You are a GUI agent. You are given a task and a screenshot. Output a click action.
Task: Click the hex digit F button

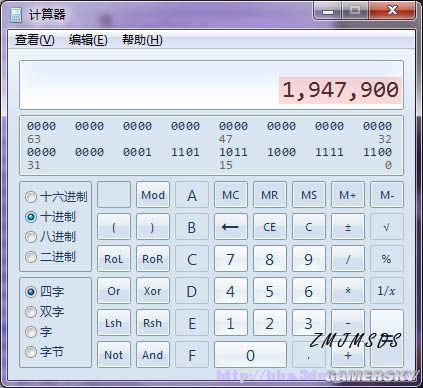click(192, 355)
